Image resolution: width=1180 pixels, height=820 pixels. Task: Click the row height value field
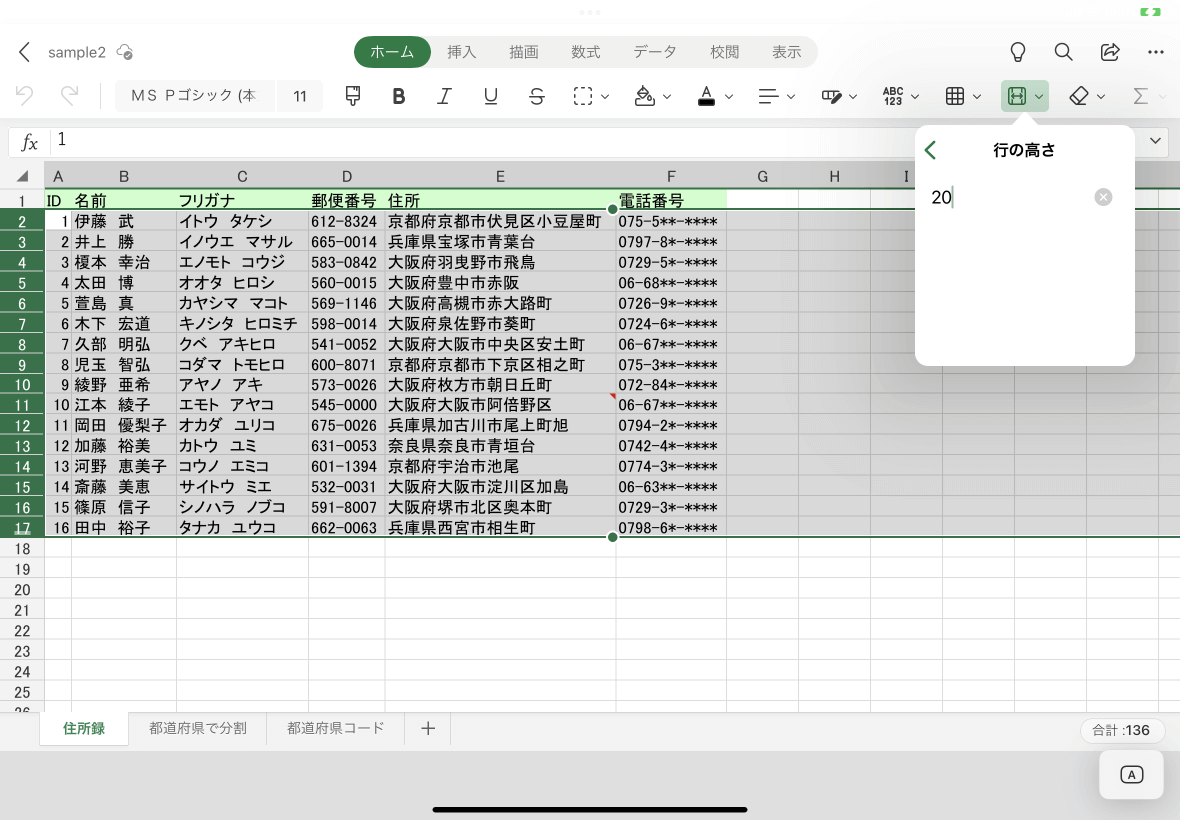1008,197
